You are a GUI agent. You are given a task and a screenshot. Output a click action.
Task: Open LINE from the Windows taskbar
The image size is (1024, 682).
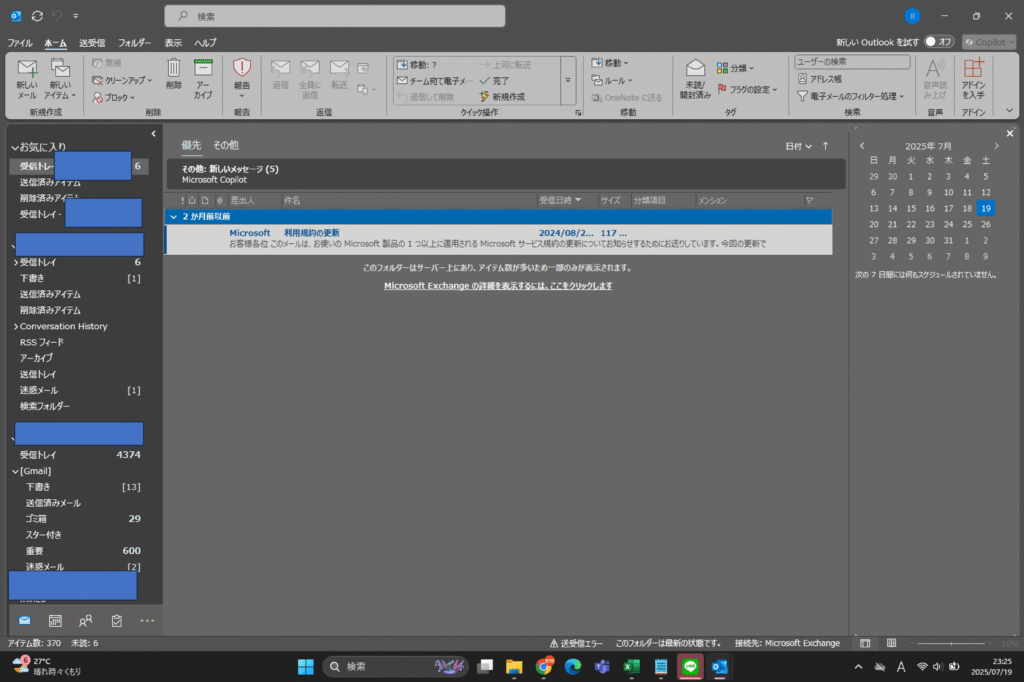[690, 666]
